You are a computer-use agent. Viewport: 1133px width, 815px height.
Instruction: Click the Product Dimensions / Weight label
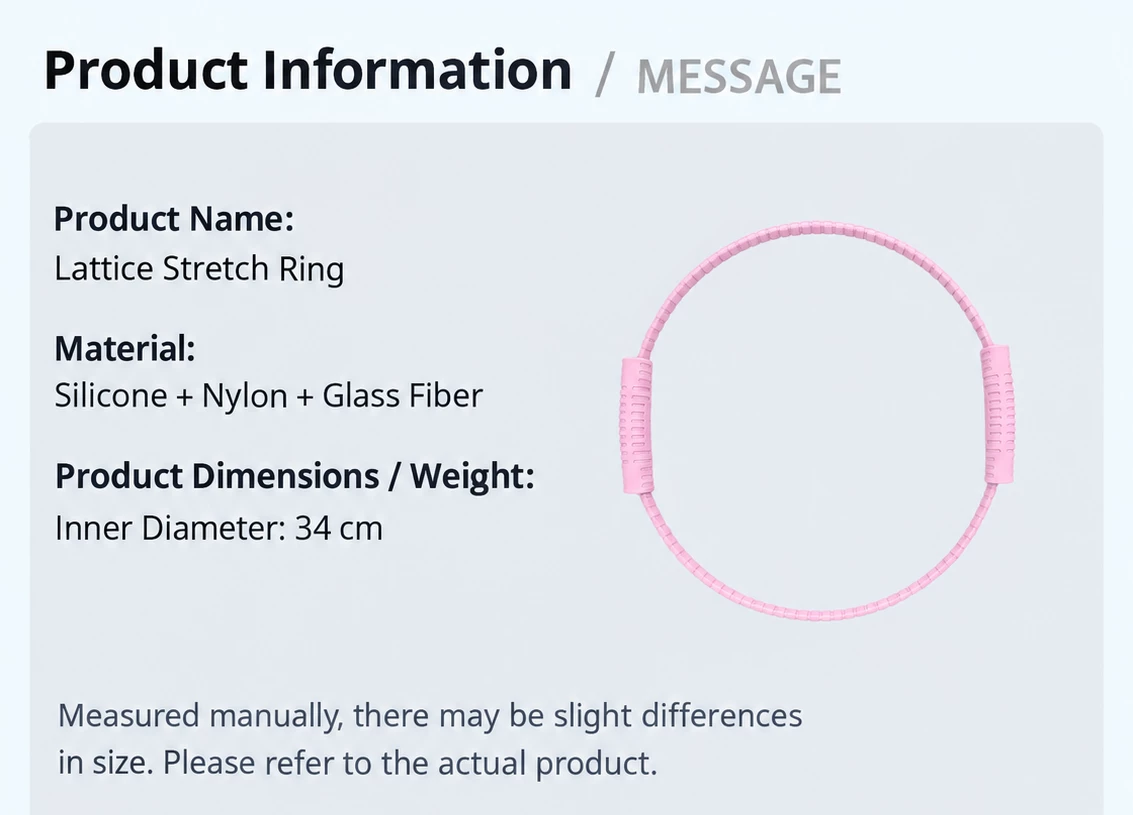point(295,476)
